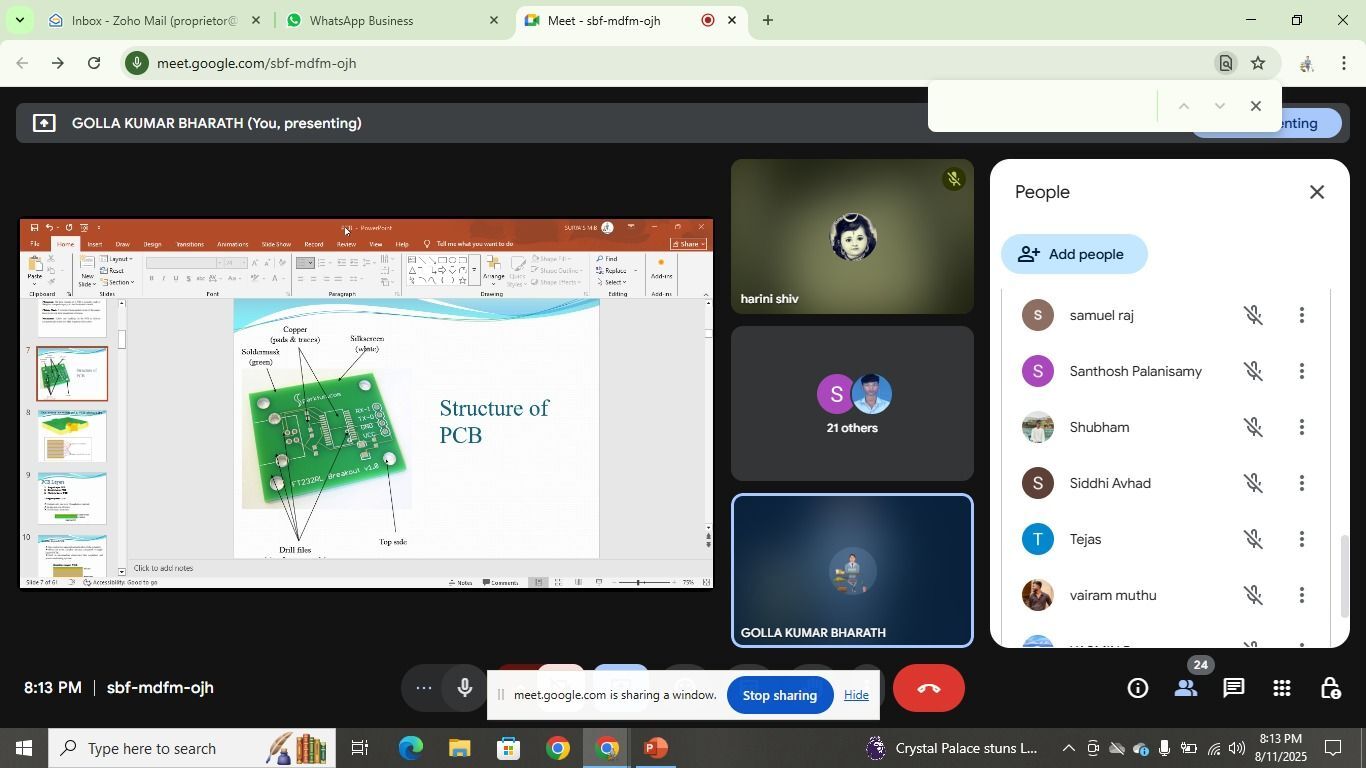Open the meeting details info icon

1137,688
